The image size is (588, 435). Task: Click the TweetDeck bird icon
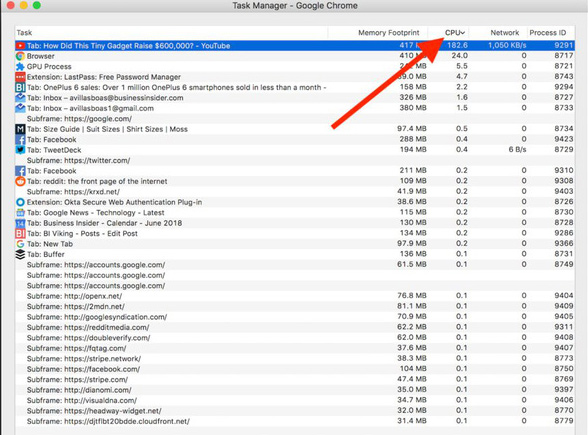coord(20,150)
